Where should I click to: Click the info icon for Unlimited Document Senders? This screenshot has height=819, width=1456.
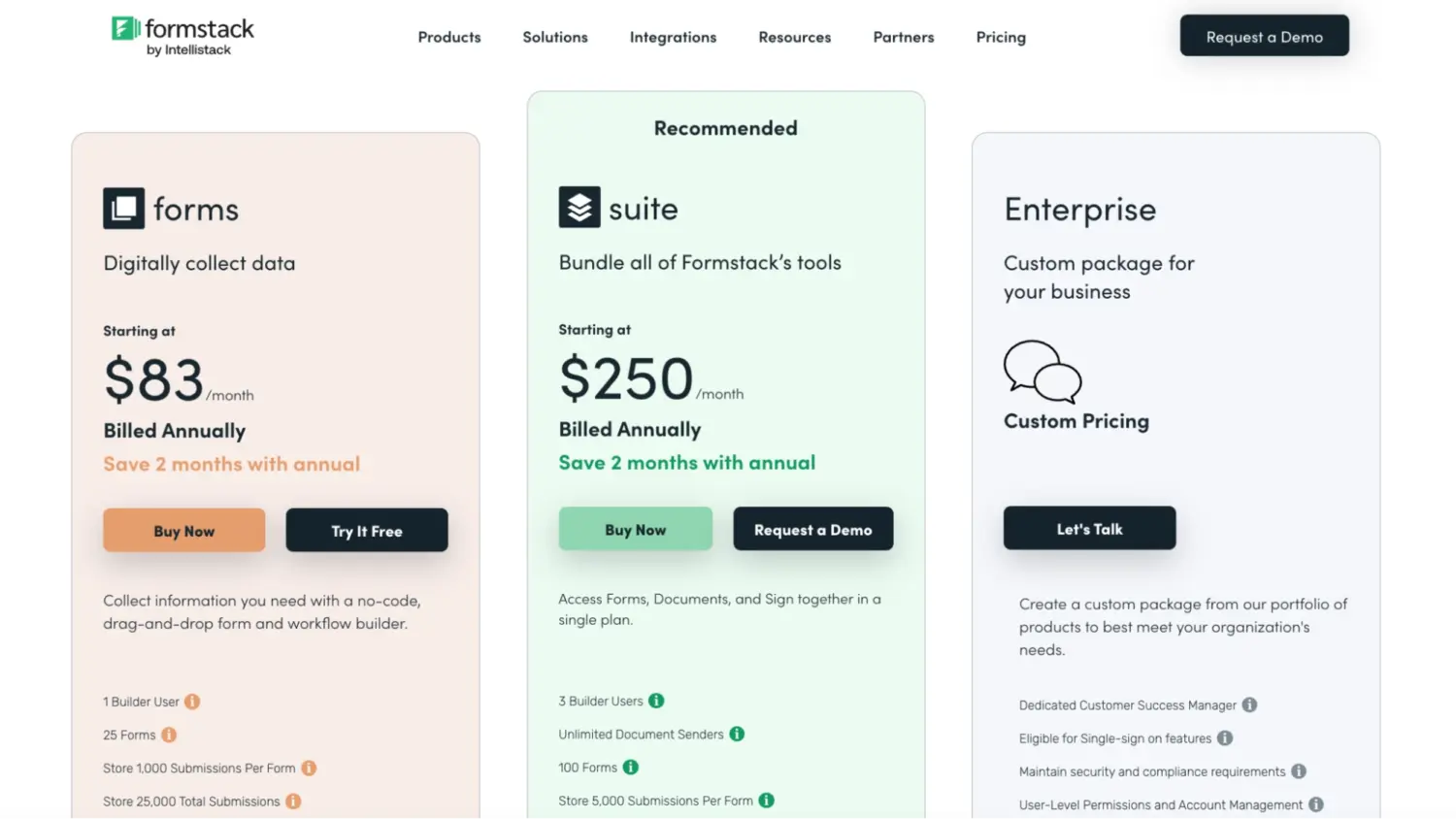click(738, 734)
